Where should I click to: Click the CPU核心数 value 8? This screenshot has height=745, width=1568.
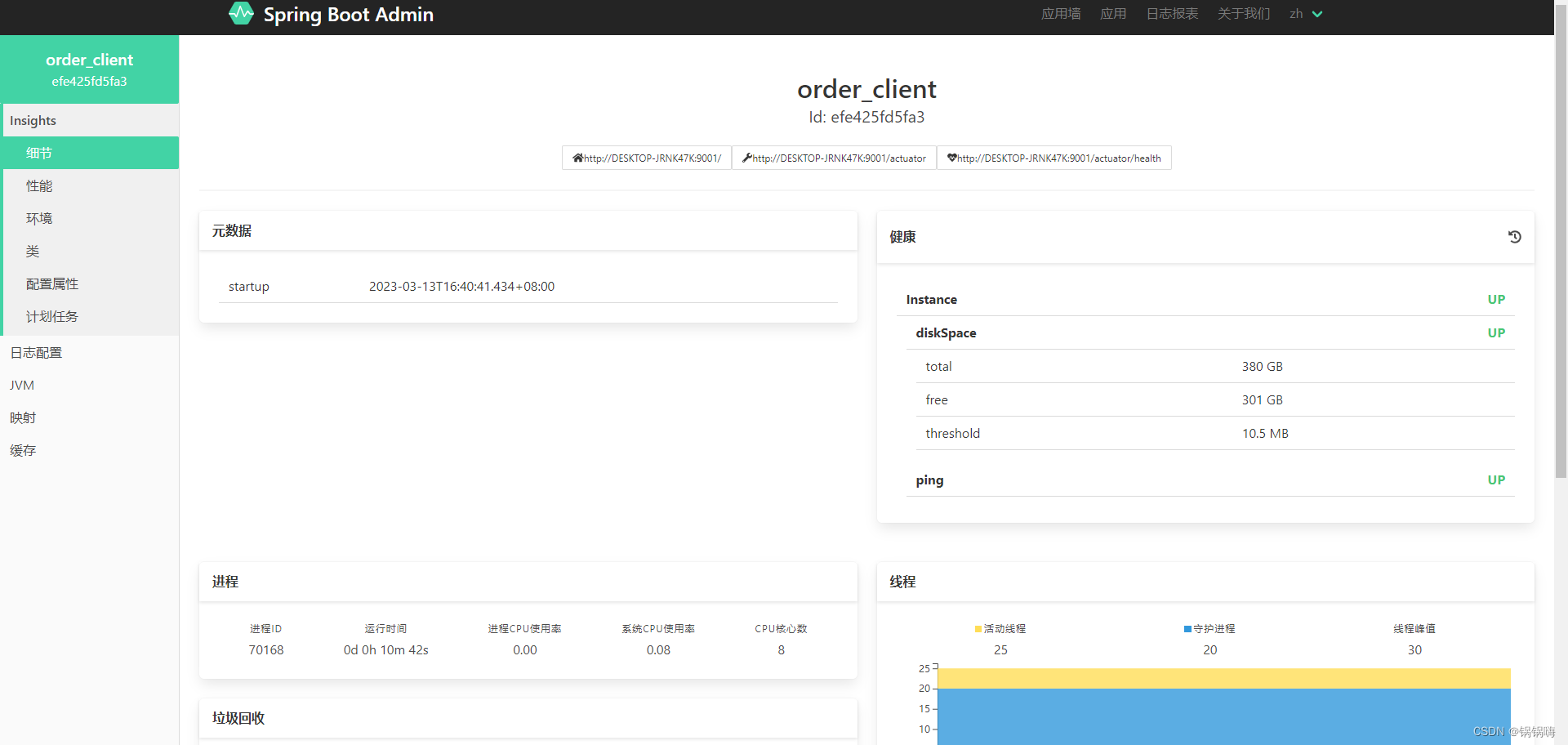[x=782, y=649]
